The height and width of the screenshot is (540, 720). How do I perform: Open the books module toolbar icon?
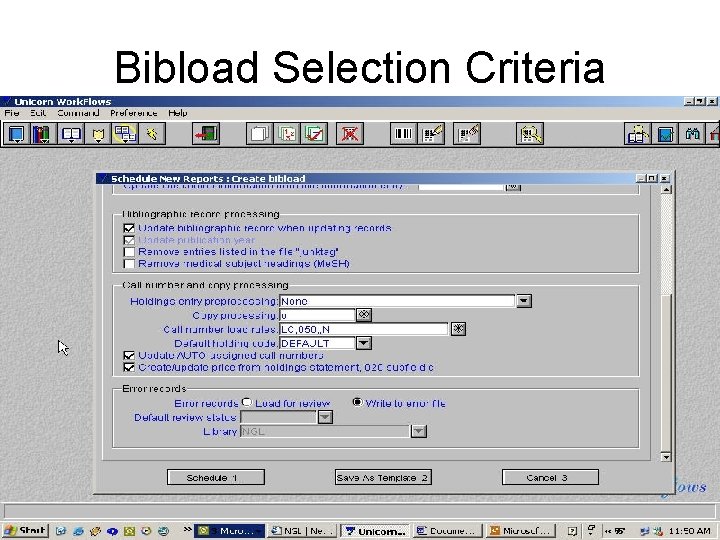coord(42,134)
